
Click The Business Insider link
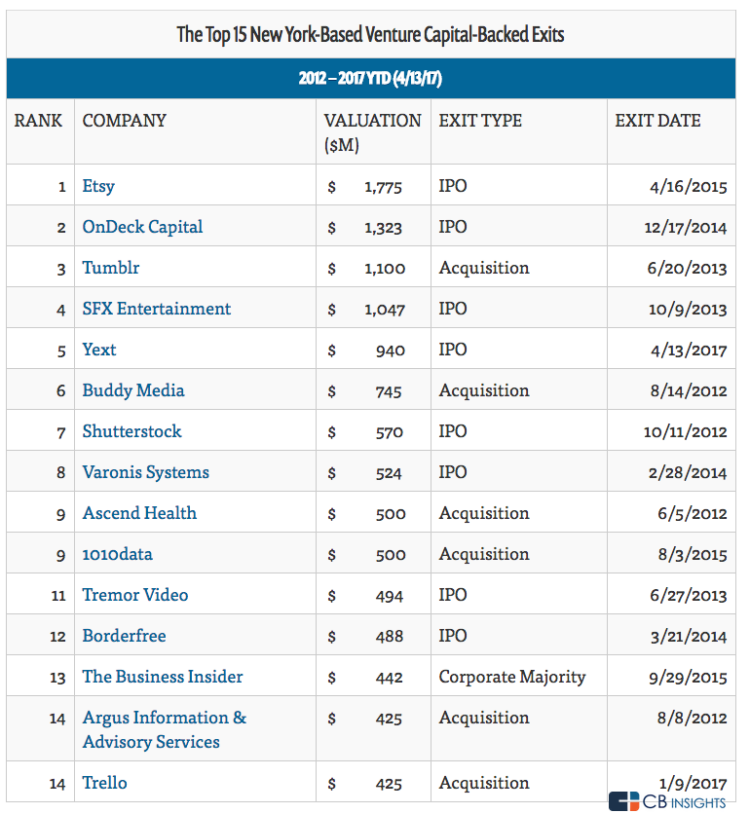point(162,677)
